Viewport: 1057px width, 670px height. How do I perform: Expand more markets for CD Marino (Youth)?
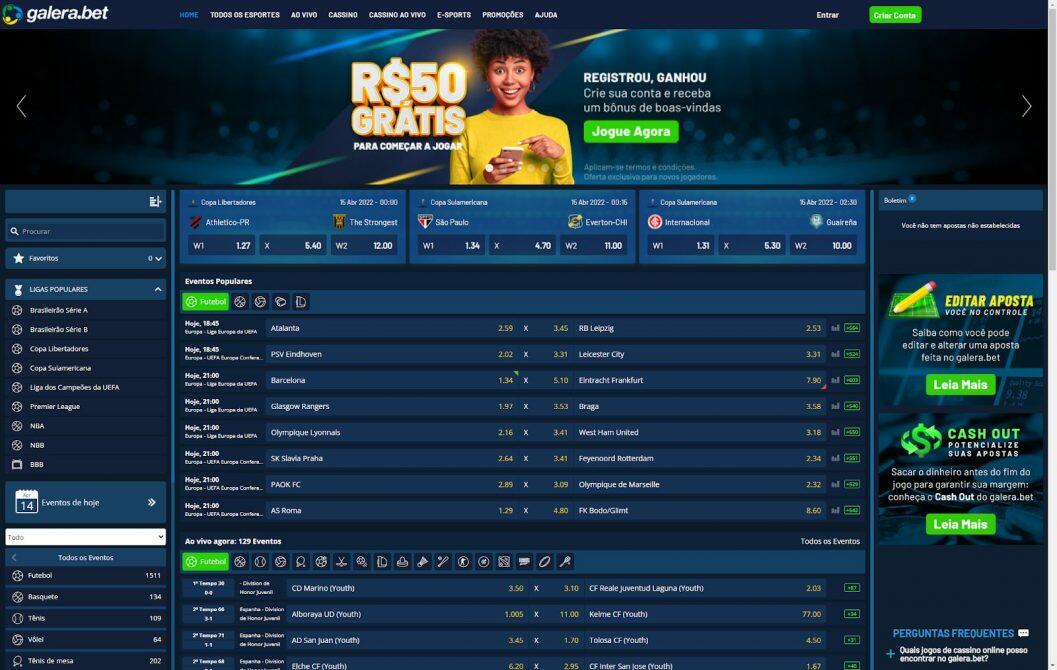click(852, 588)
